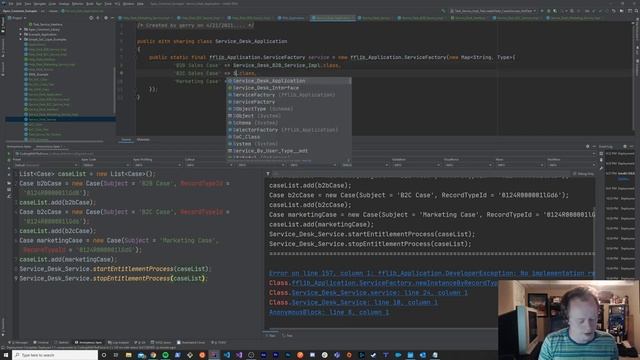Pick Service_By_User_Type__mdt suggestion
The height and width of the screenshot is (360, 640).
pos(289,151)
